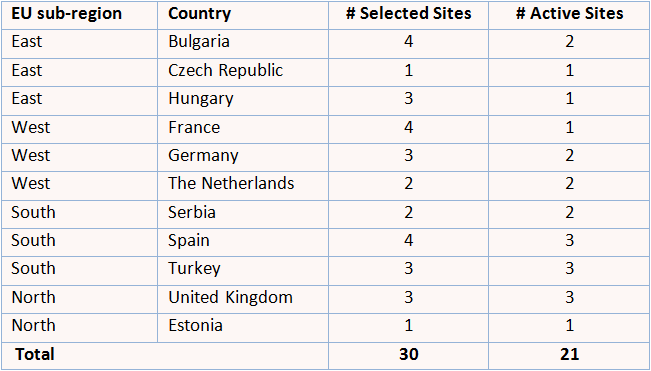Click the # Active Sites header
Image resolution: width=651 pixels, height=371 pixels.
pos(569,14)
